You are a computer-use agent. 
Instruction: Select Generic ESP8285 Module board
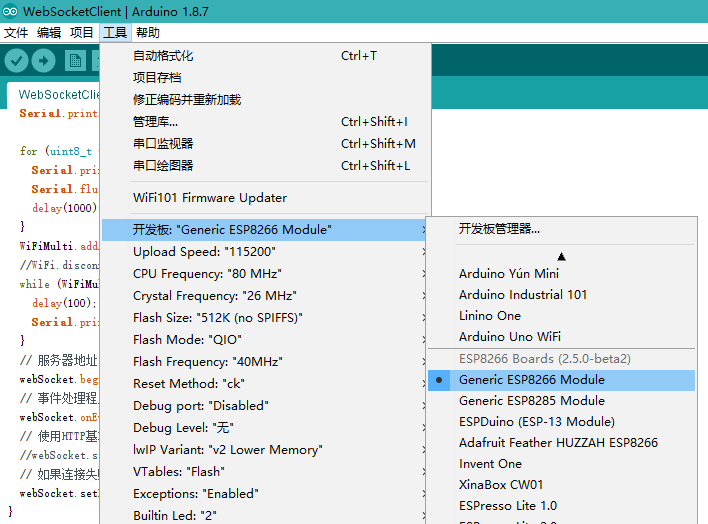click(x=561, y=401)
